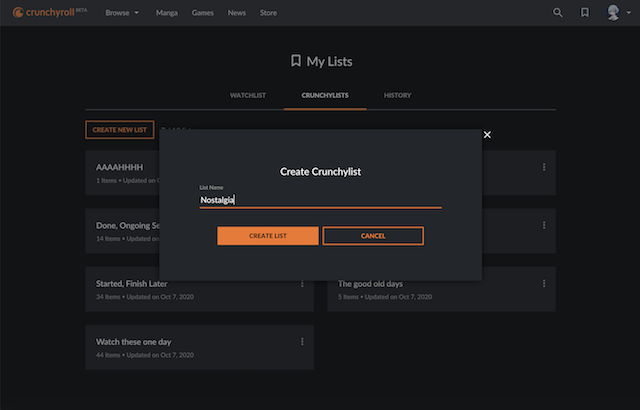Viewport: 640px width, 410px height.
Task: Open the search icon in header
Action: [558, 13]
